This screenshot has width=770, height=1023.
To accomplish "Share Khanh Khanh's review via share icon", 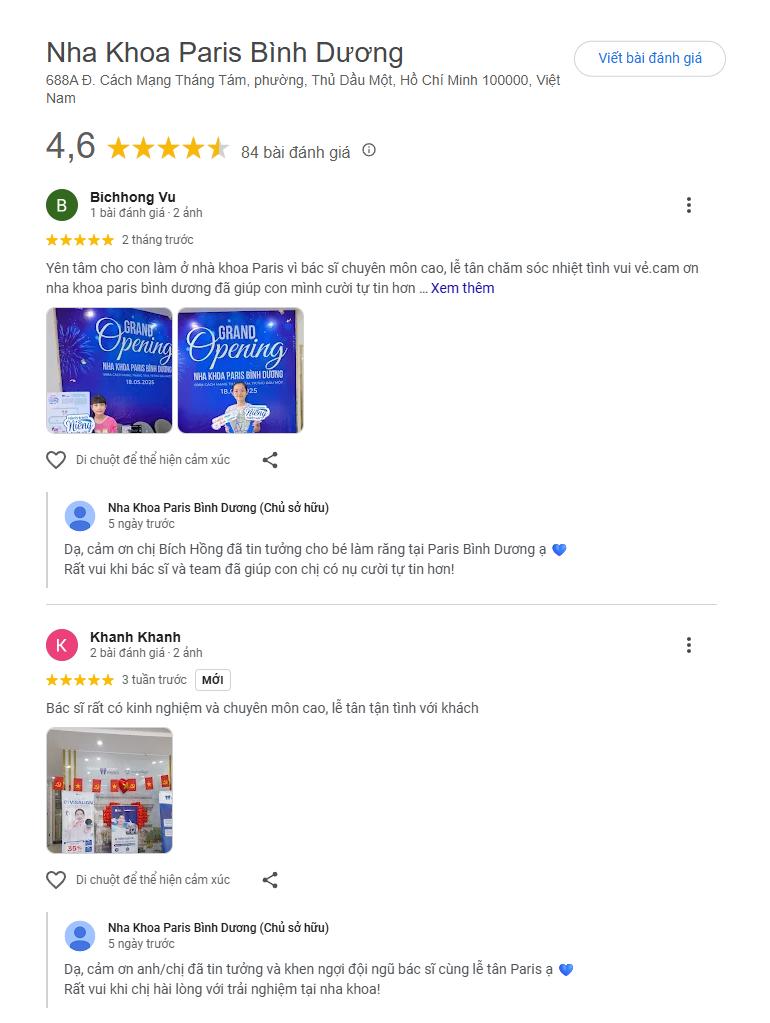I will [270, 880].
